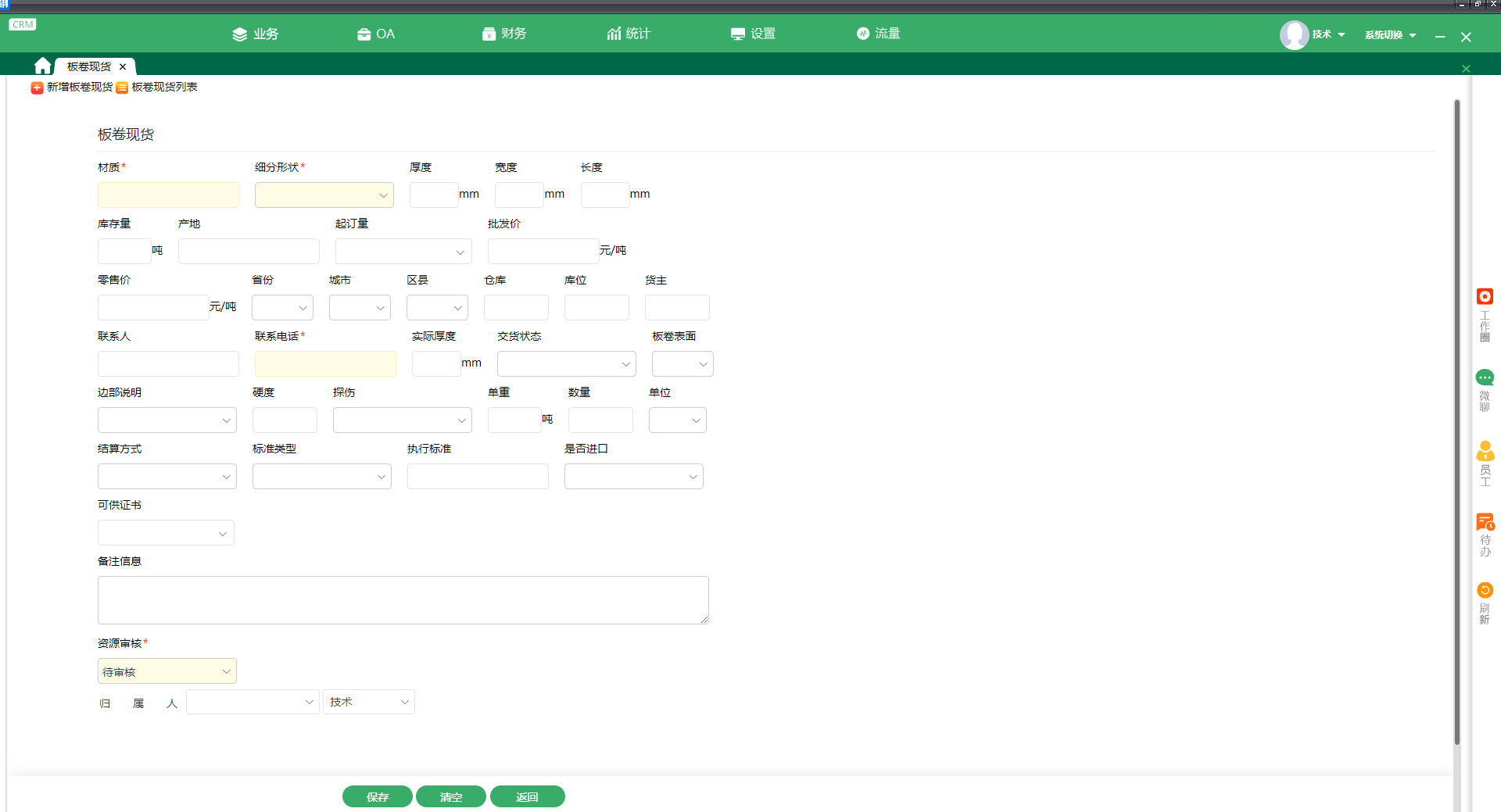Open the 财务 menu
Viewport: 1501px width, 812px height.
pyautogui.click(x=504, y=34)
